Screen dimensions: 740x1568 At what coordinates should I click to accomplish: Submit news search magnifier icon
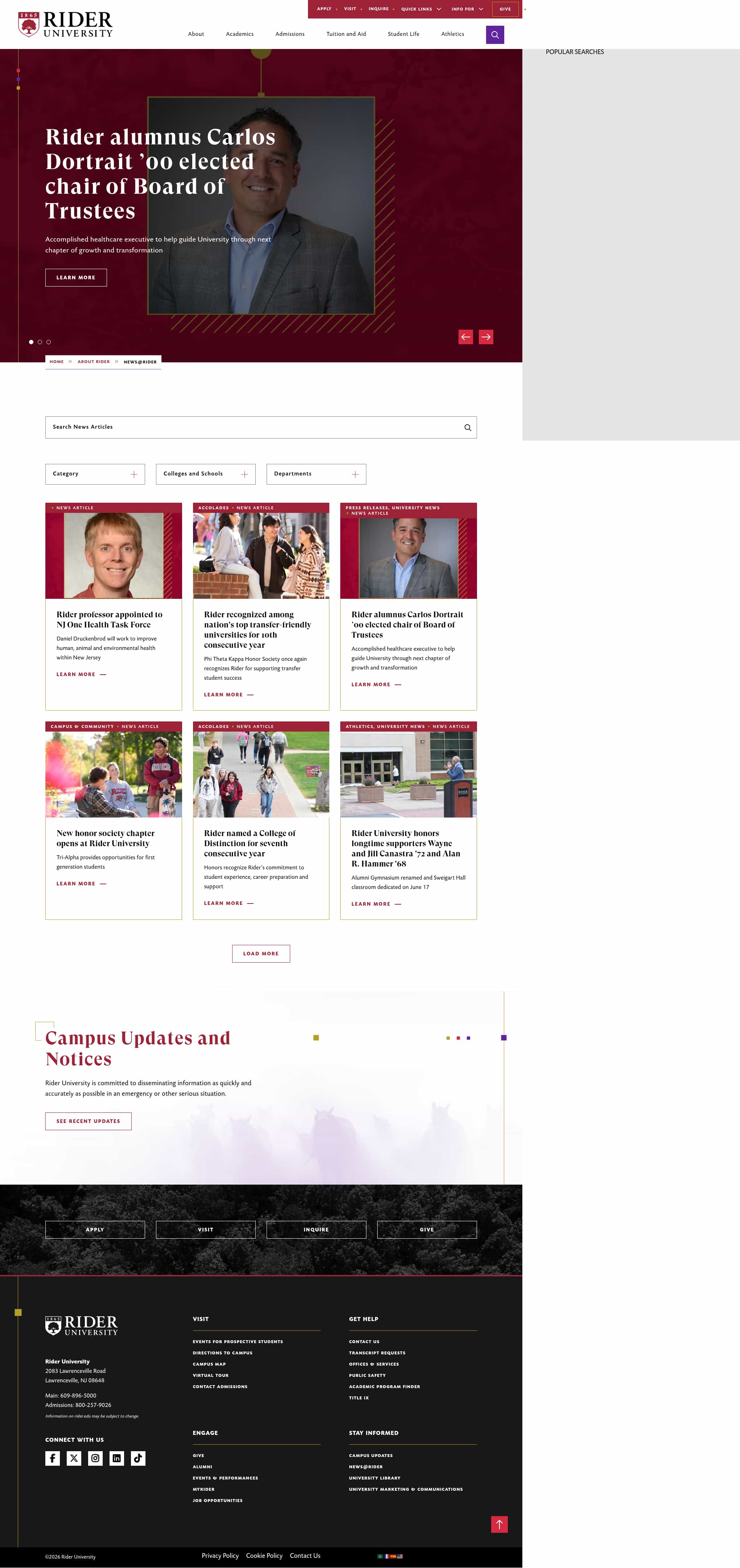click(467, 427)
